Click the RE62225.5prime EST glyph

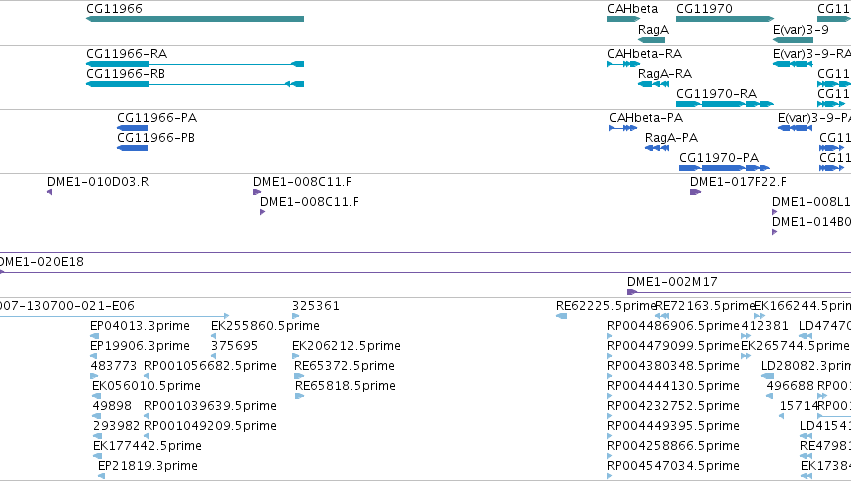point(562,316)
